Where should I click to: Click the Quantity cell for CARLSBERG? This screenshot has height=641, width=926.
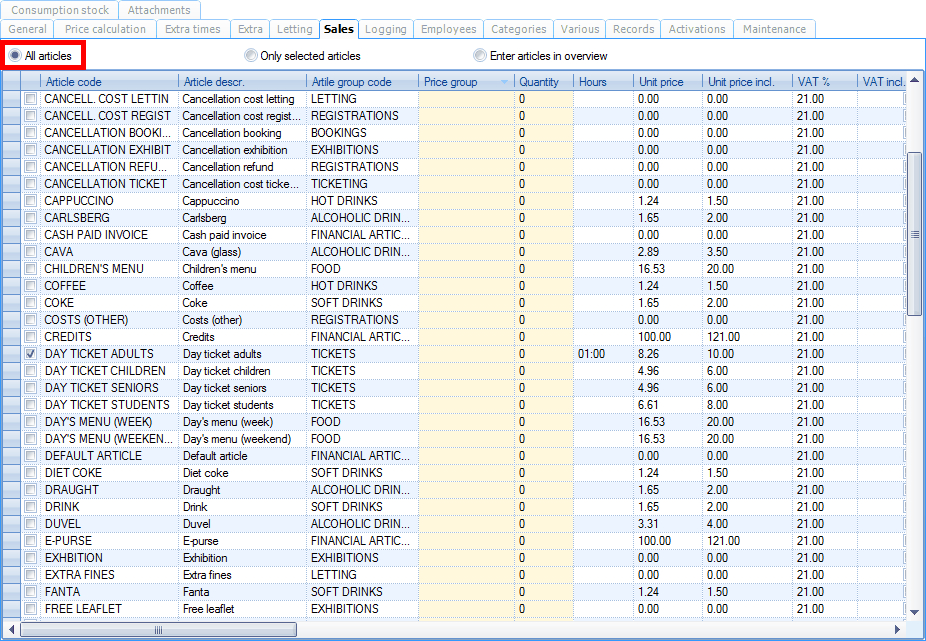click(x=544, y=218)
